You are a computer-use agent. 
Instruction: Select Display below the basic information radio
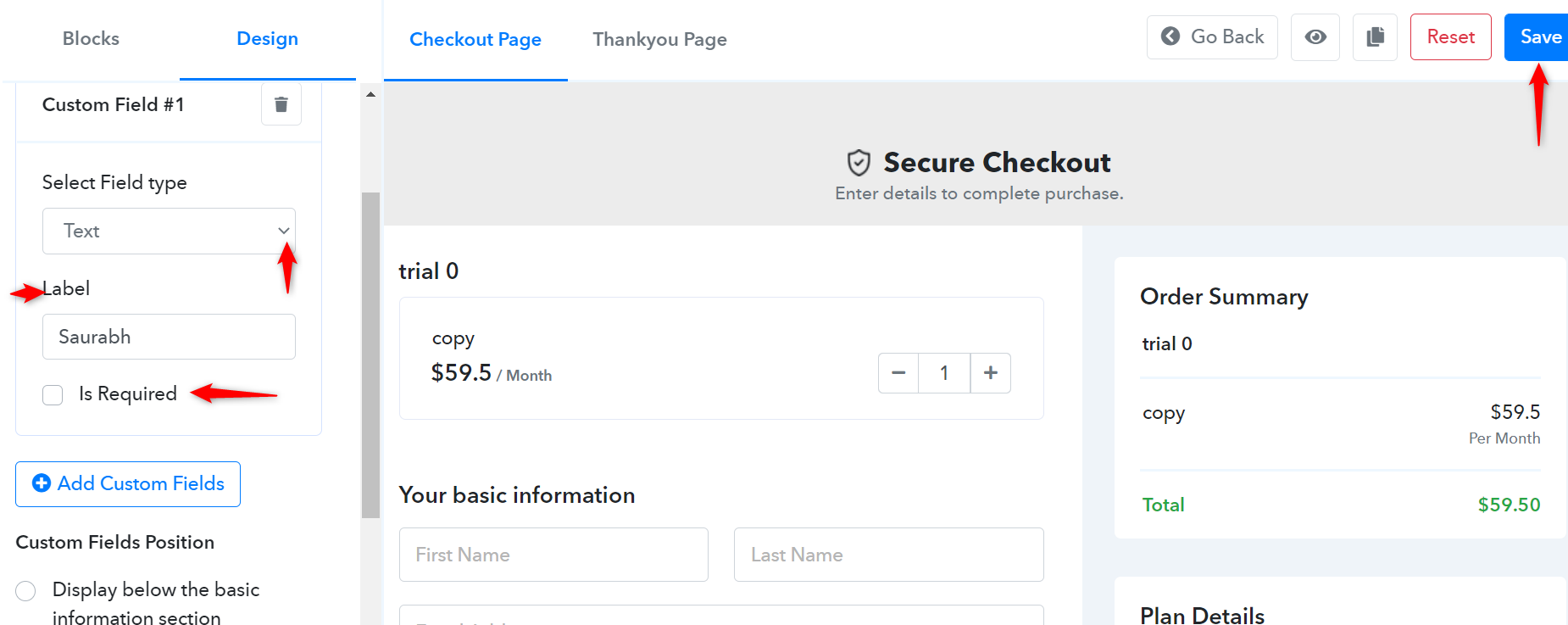(25, 591)
